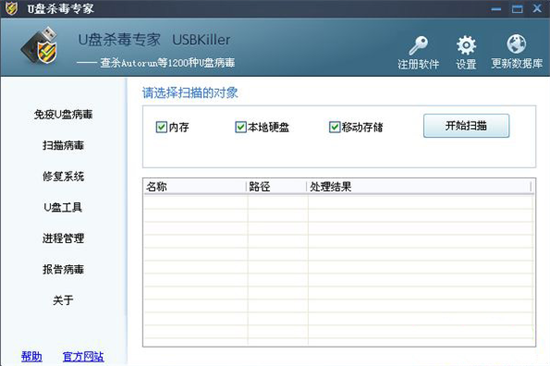
Task: Open the 帮助 link
Action: coord(32,357)
